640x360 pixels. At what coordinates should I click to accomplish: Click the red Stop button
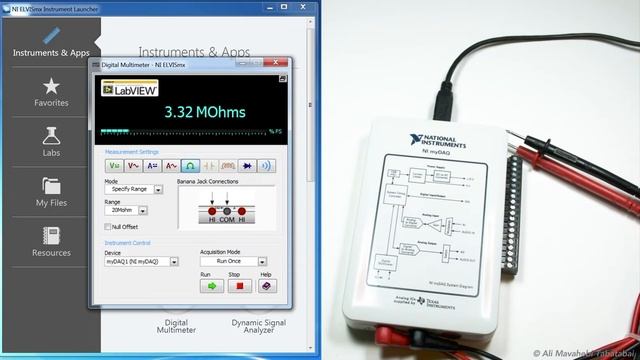pos(240,286)
